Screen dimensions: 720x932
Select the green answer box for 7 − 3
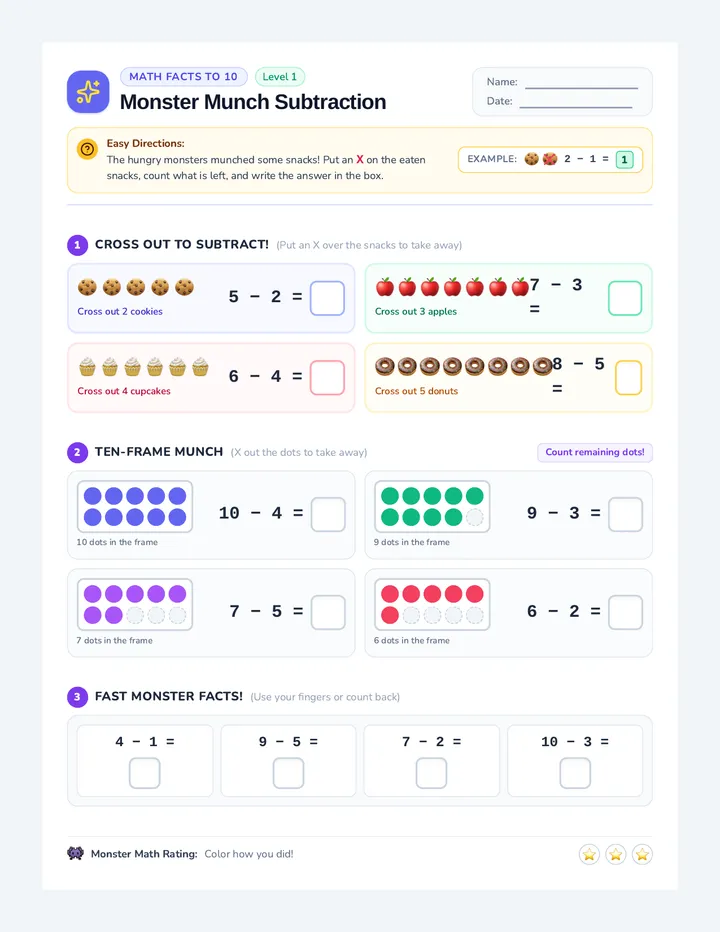[625, 298]
